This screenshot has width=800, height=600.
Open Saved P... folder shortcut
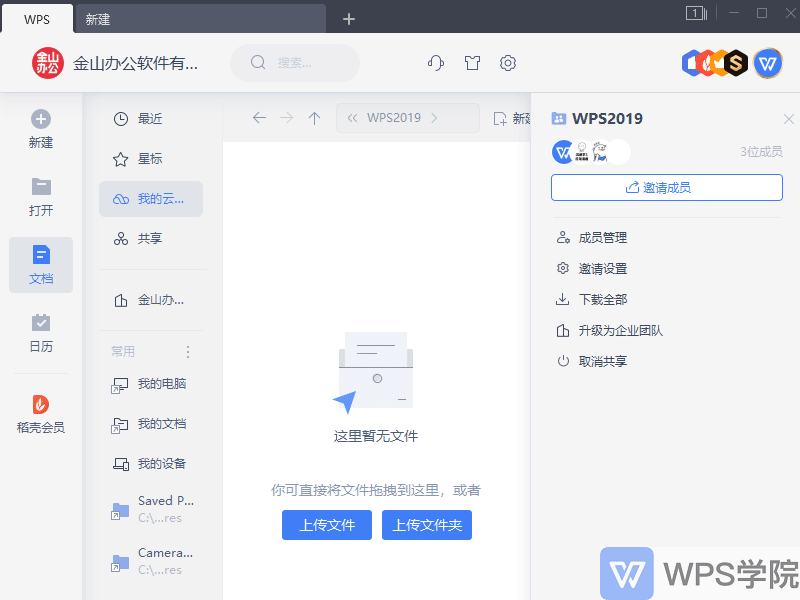pyautogui.click(x=151, y=509)
